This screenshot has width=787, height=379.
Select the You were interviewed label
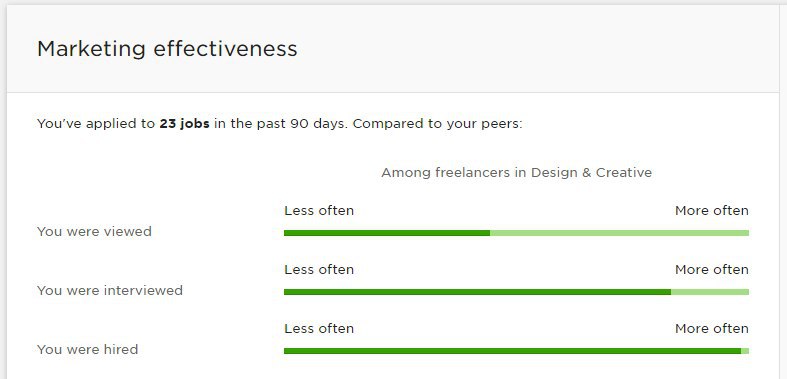pyautogui.click(x=110, y=290)
